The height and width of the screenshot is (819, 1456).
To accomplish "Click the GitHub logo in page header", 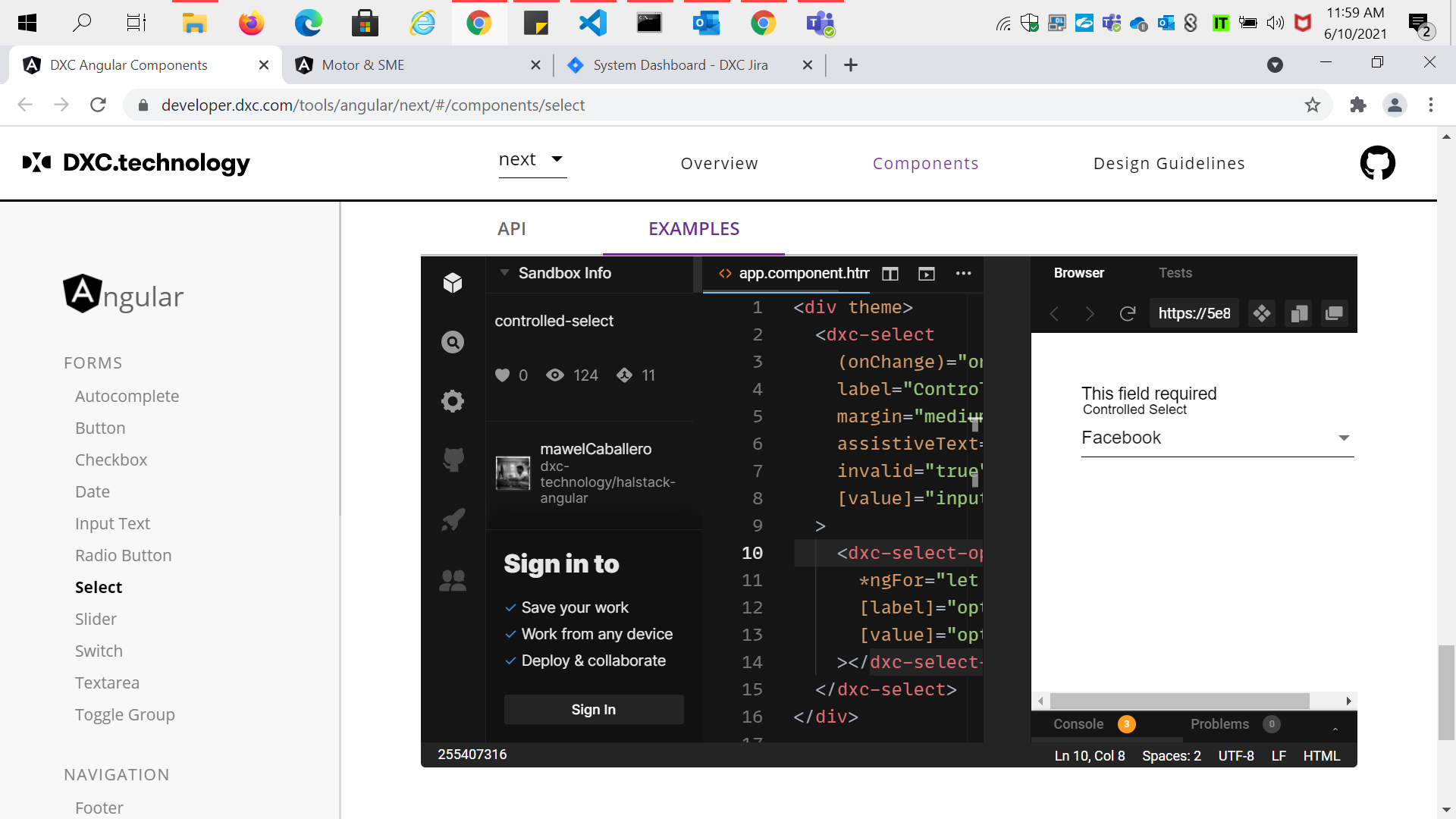I will pyautogui.click(x=1377, y=163).
